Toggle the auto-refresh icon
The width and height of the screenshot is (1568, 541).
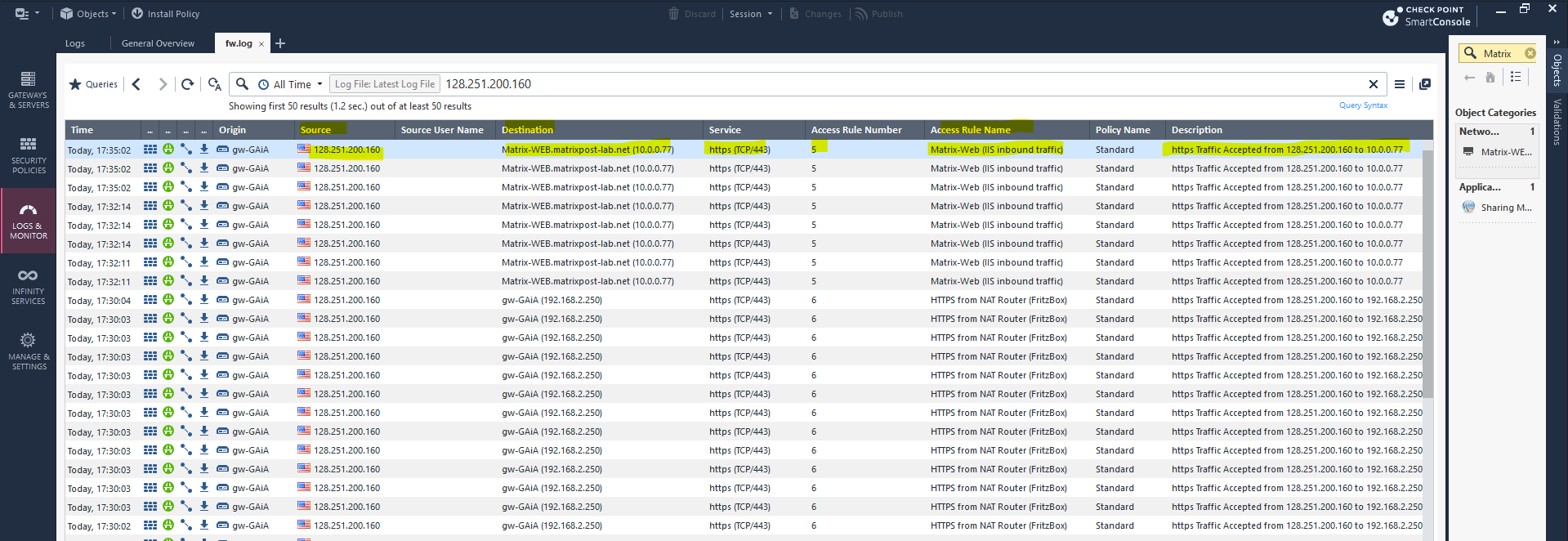[x=215, y=84]
